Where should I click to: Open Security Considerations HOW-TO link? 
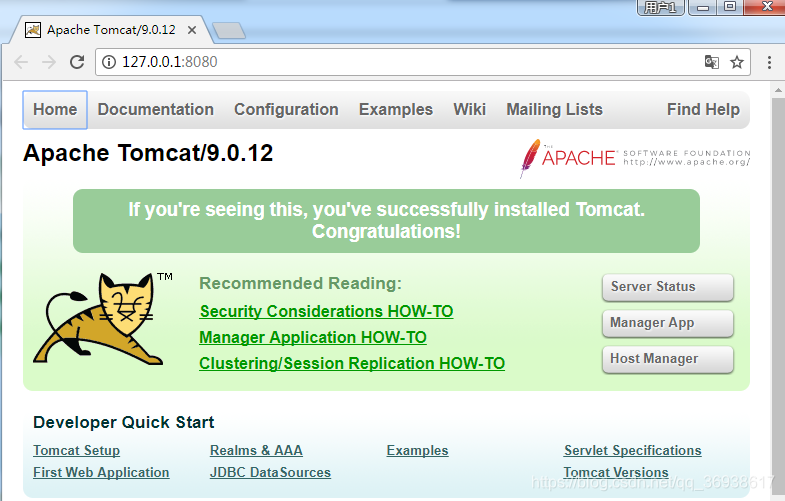tap(326, 311)
